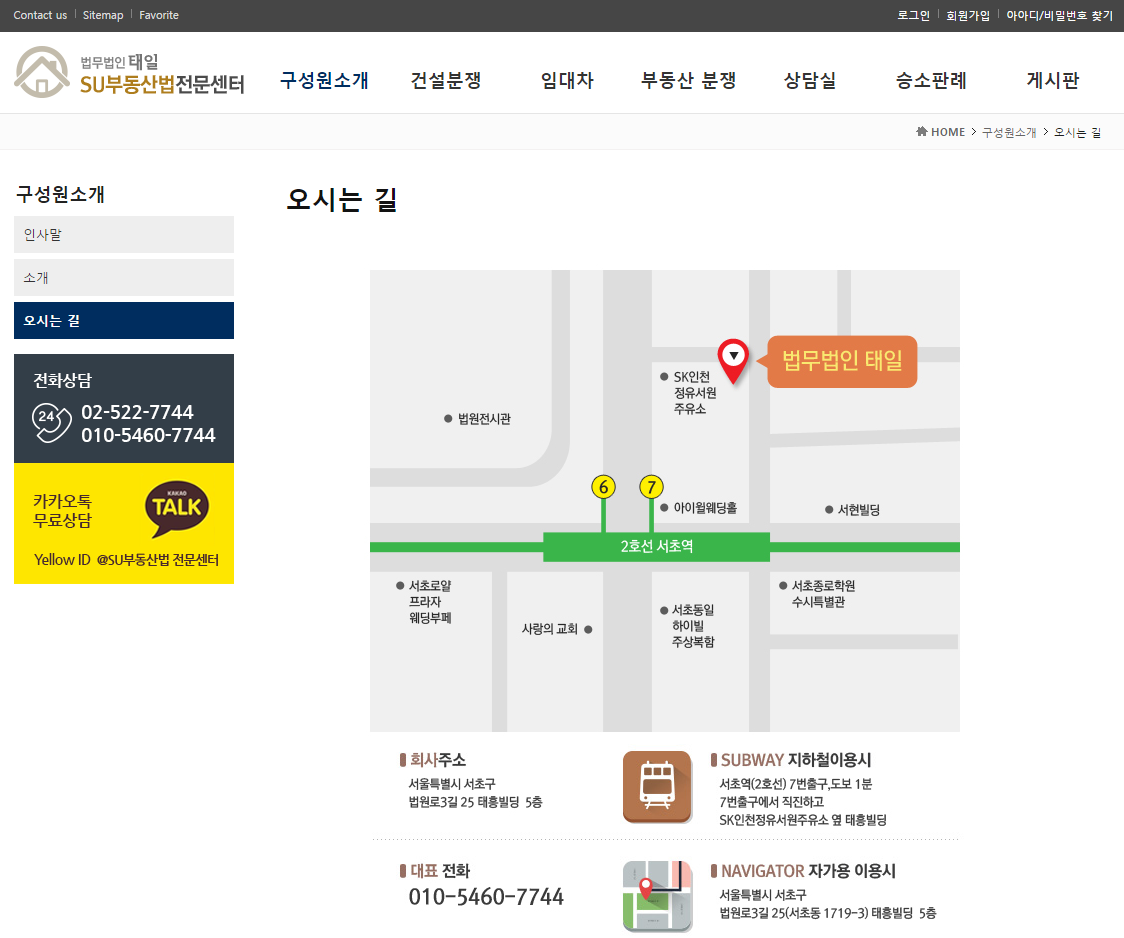This screenshot has width=1124, height=938.
Task: Open the 구성원소개 main menu
Action: [x=324, y=81]
